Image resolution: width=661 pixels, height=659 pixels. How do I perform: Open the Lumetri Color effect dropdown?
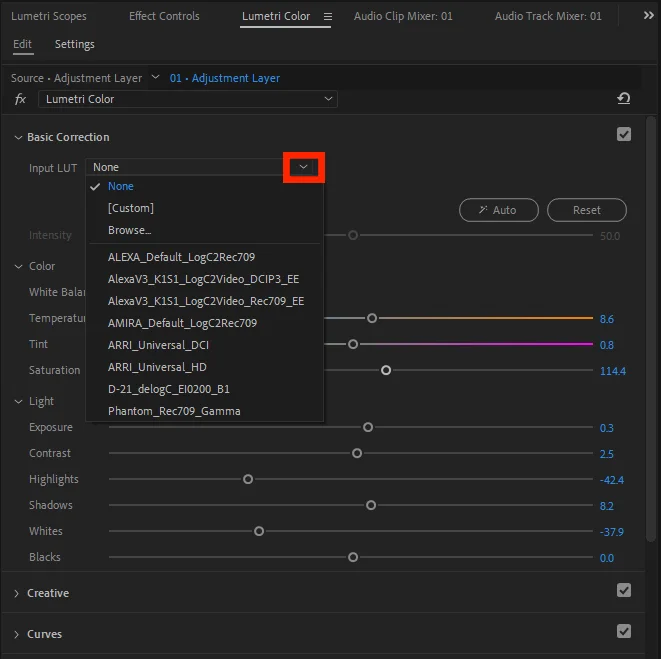(188, 99)
